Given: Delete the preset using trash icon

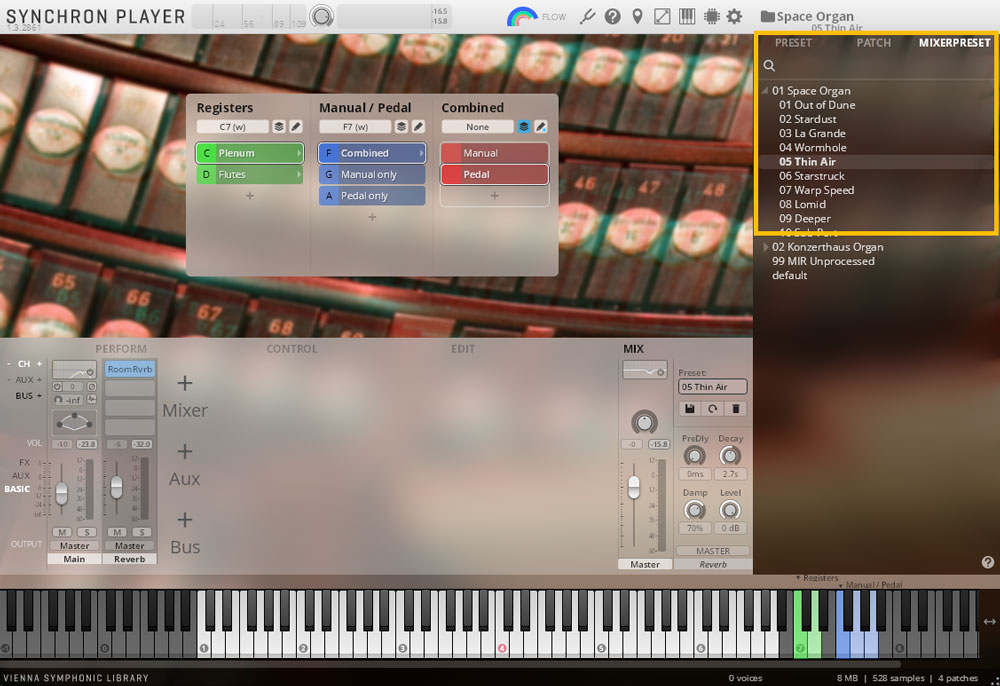Looking at the screenshot, I should [x=735, y=409].
